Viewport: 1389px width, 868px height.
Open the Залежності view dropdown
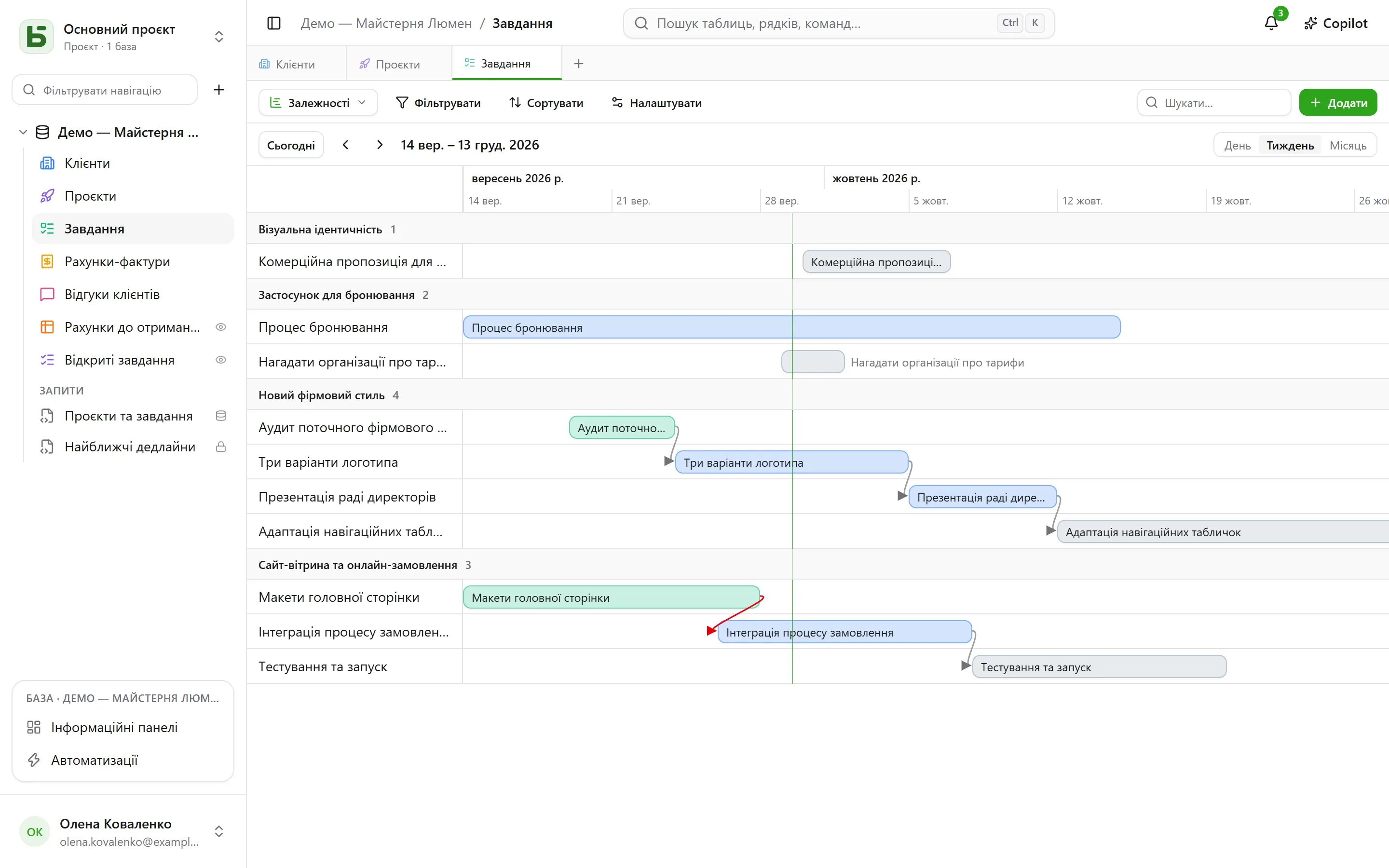pos(318,103)
